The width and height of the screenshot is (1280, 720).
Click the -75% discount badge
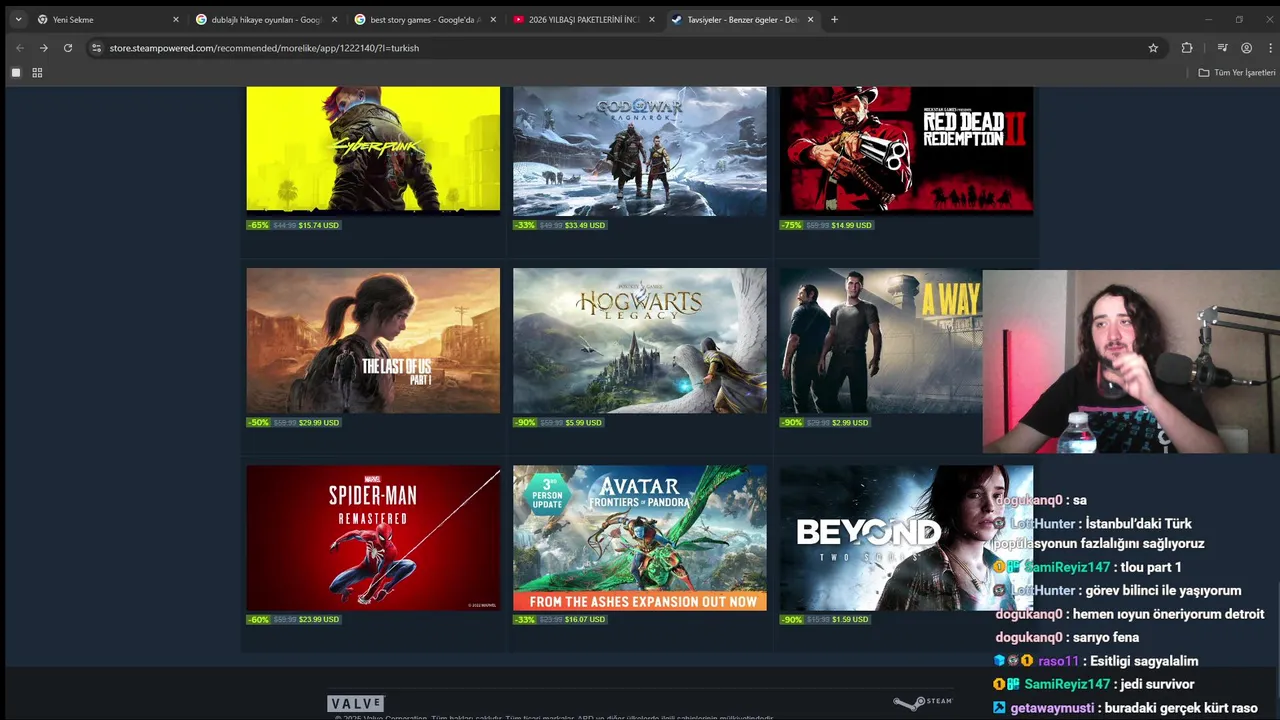(792, 225)
